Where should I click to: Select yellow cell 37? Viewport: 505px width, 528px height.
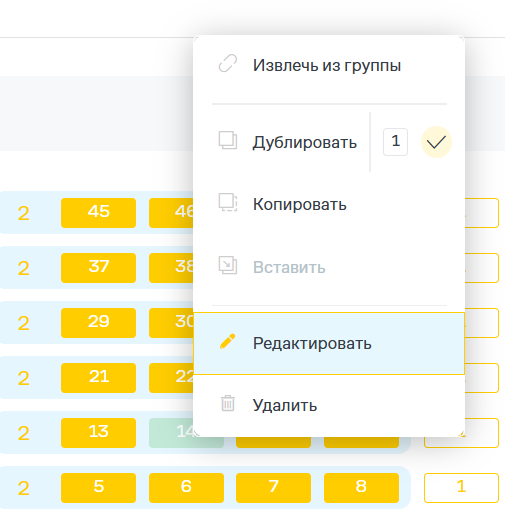(x=98, y=268)
